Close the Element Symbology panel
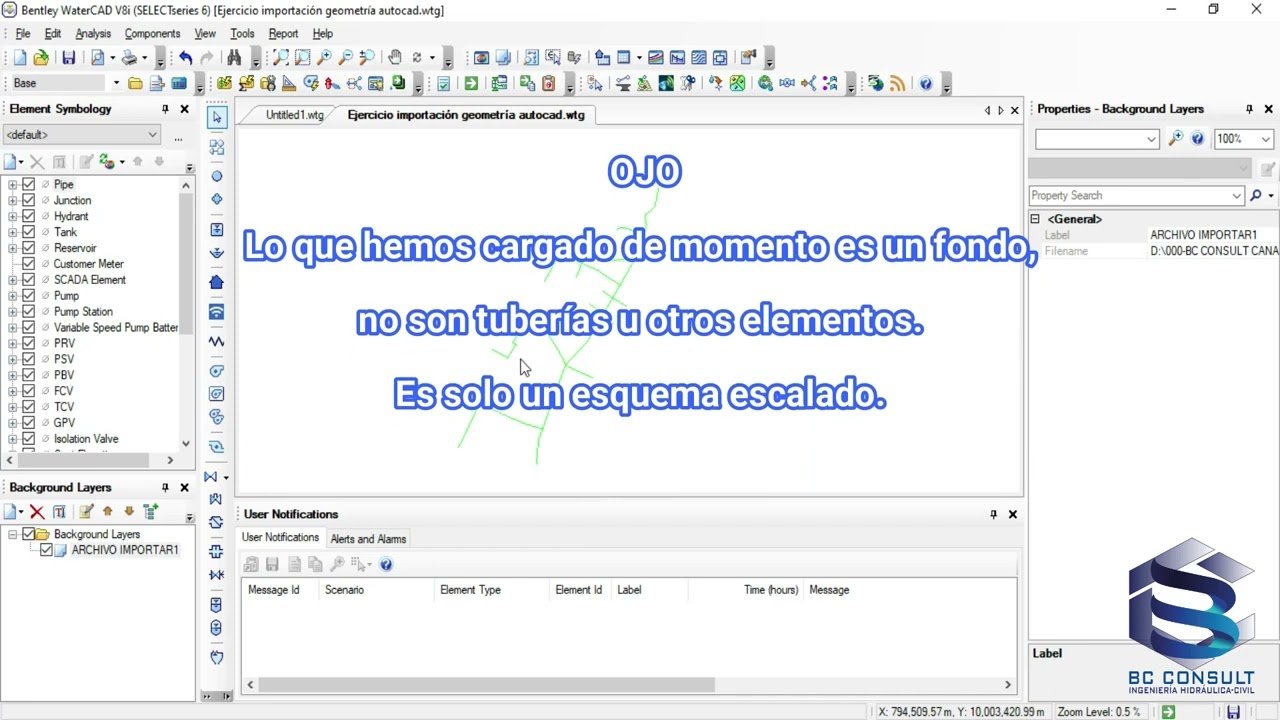1280x720 pixels. click(184, 109)
